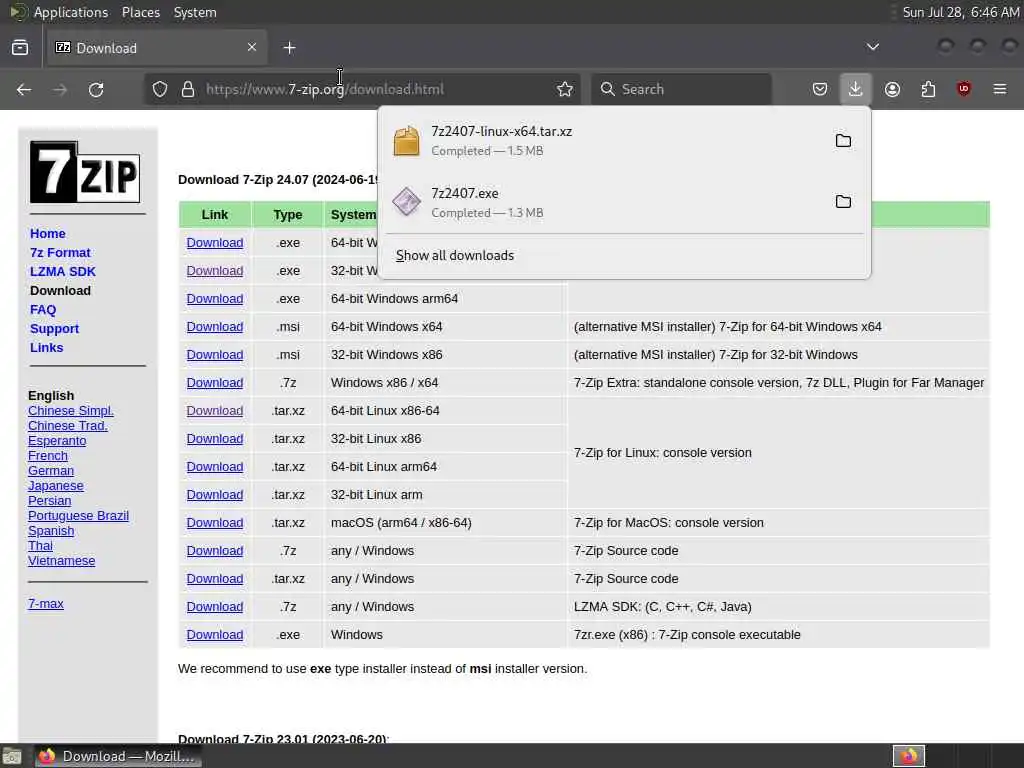
Task: Open the Links sidebar link
Action: [46, 347]
